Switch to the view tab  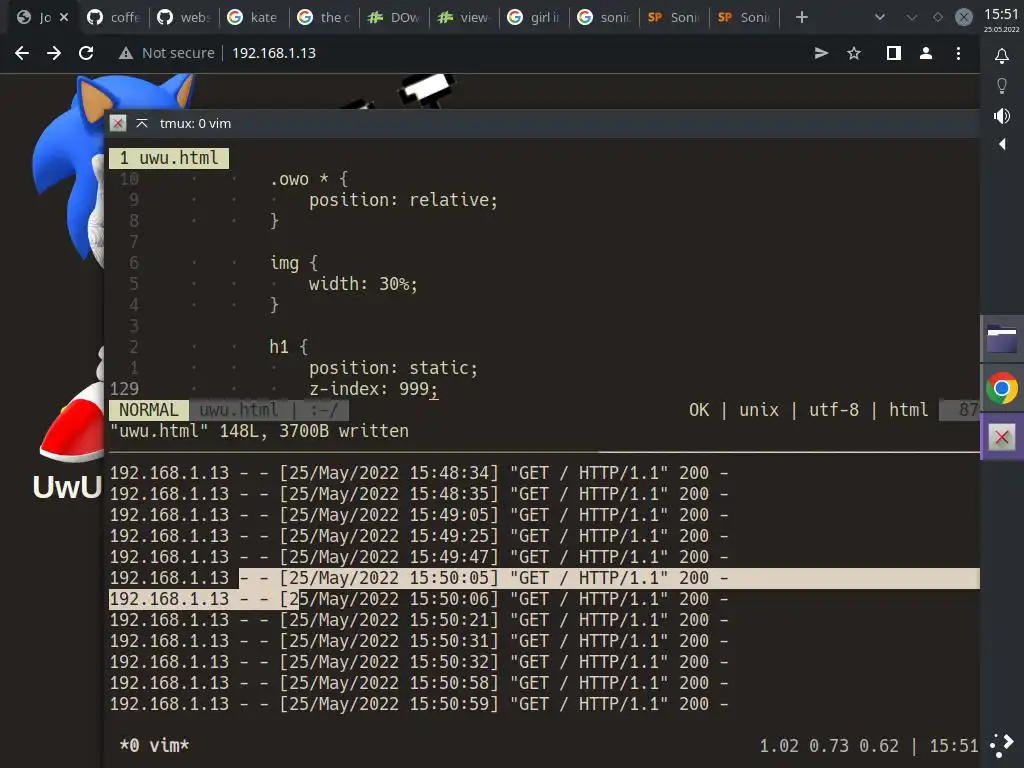(464, 17)
